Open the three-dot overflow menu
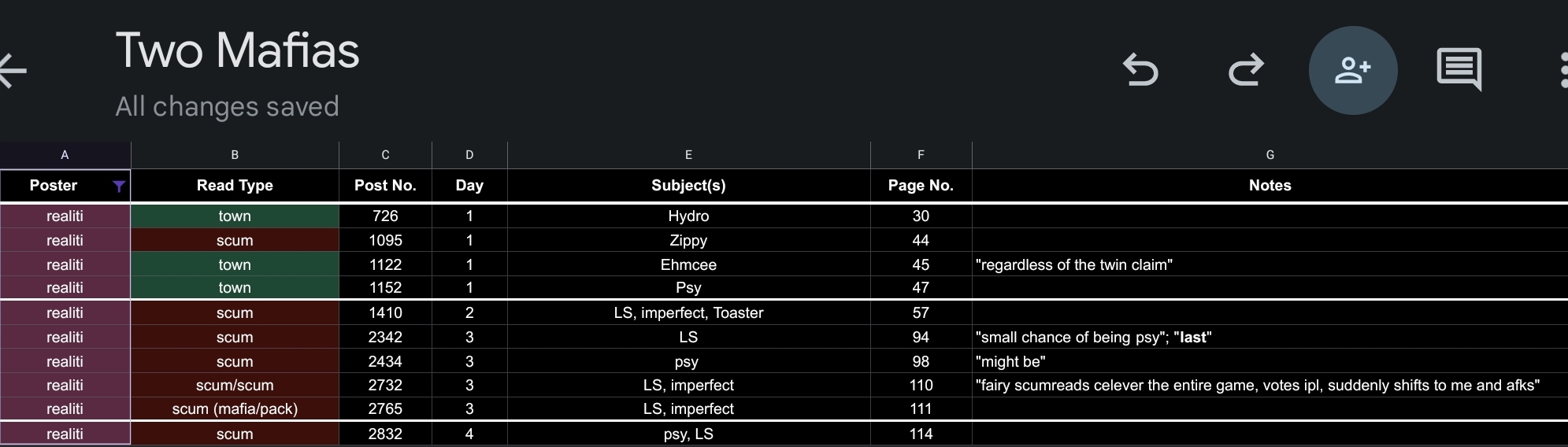Viewport: 1568px width, 447px height. click(1563, 71)
